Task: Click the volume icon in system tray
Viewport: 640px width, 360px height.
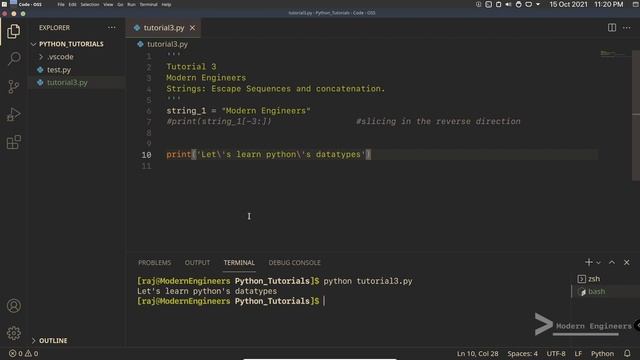Action: pyautogui.click(x=509, y=4)
